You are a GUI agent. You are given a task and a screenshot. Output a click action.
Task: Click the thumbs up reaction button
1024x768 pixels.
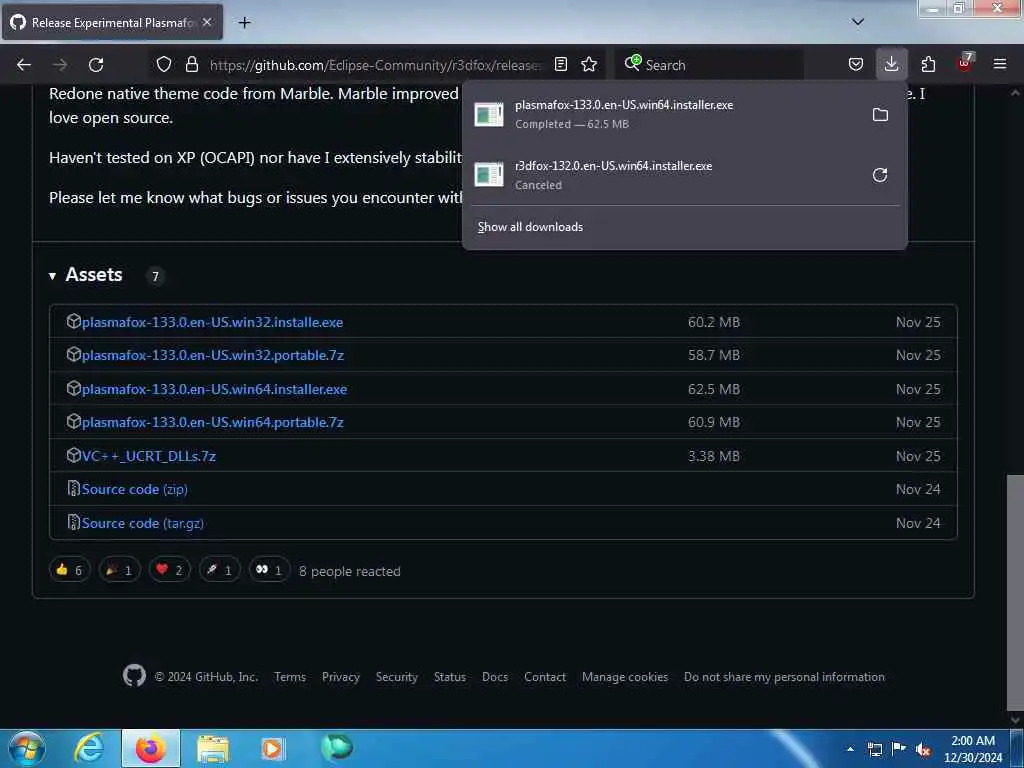pos(69,570)
